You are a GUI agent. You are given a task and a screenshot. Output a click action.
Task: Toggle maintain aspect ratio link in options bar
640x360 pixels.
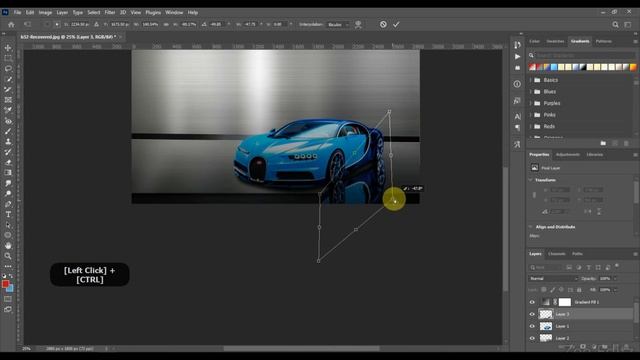coord(166,24)
